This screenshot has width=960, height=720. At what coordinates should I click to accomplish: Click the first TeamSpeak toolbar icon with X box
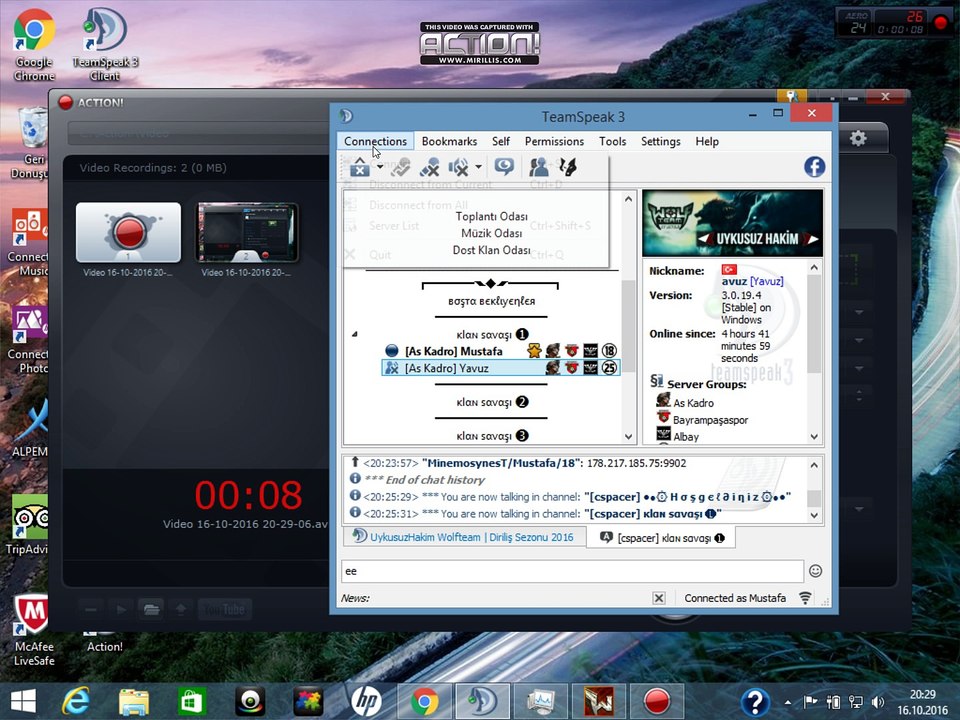(360, 167)
